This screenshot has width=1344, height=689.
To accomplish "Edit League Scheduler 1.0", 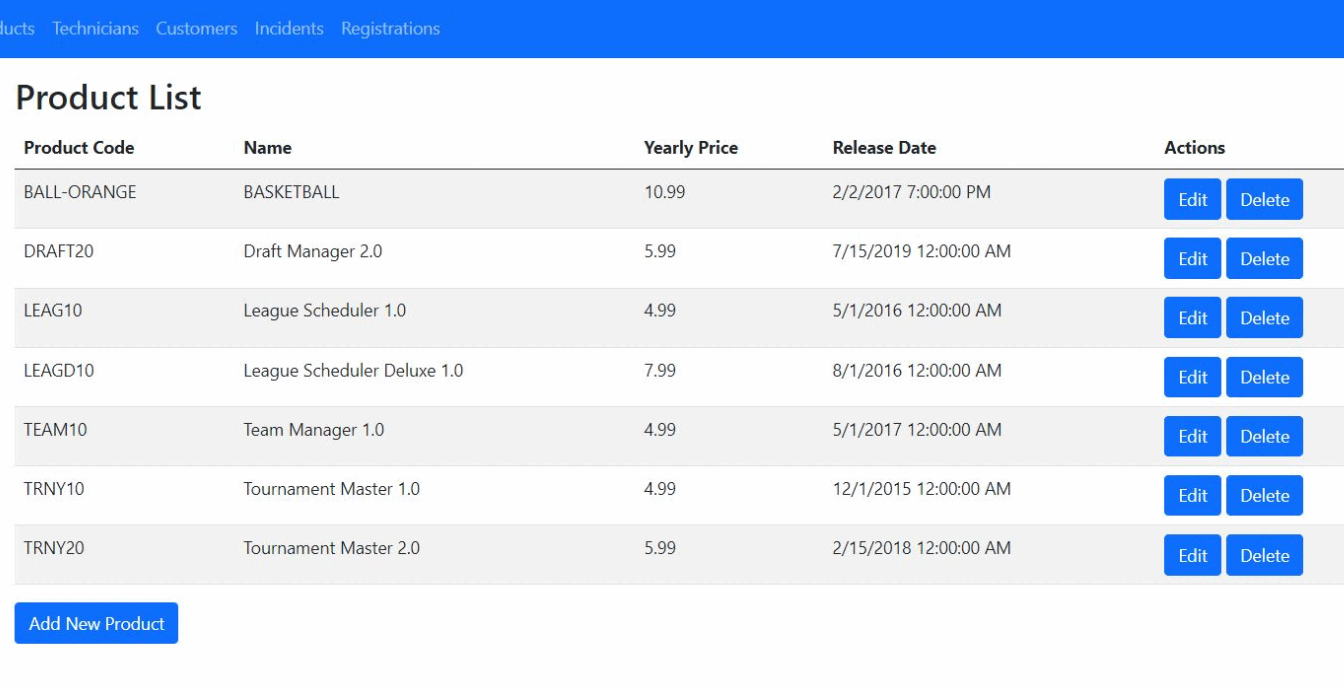I will pos(1192,318).
